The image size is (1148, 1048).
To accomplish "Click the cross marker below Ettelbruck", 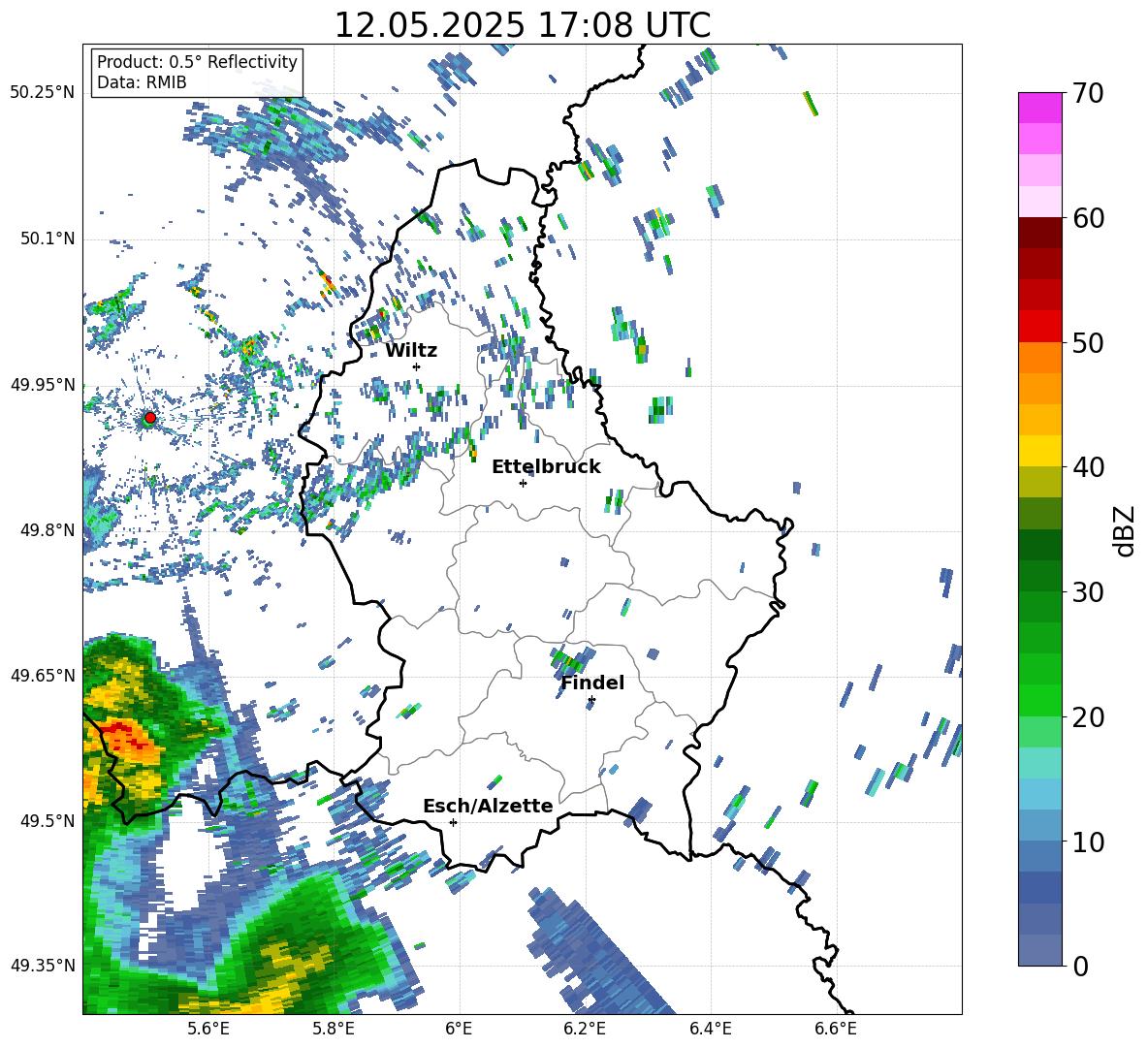I will pyautogui.click(x=523, y=483).
